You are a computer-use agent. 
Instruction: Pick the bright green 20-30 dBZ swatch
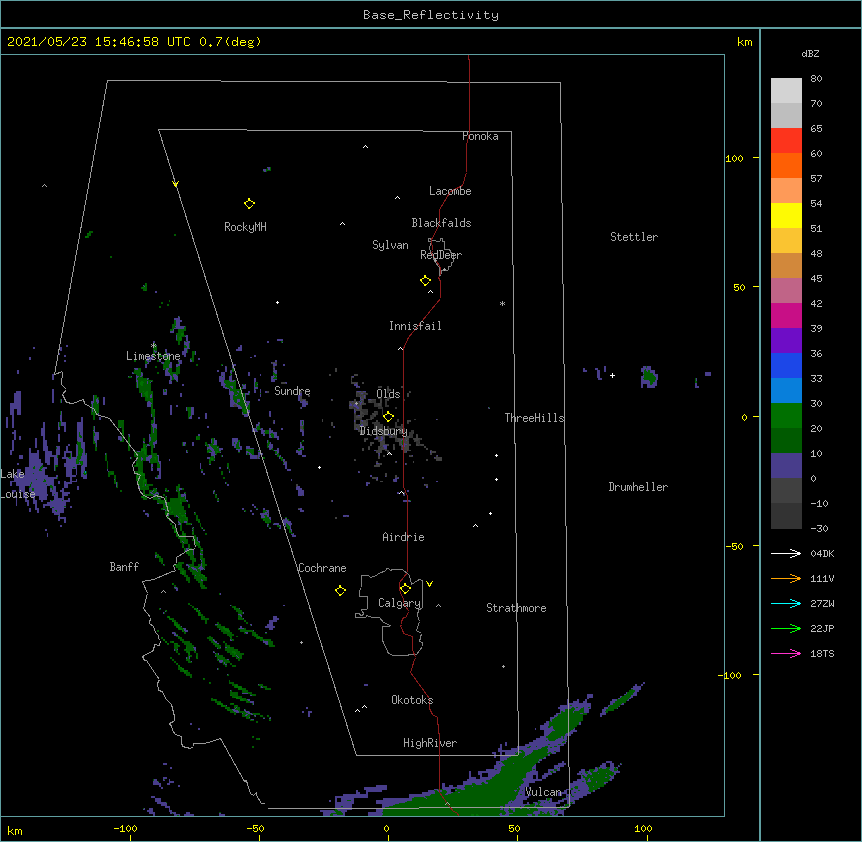(786, 416)
